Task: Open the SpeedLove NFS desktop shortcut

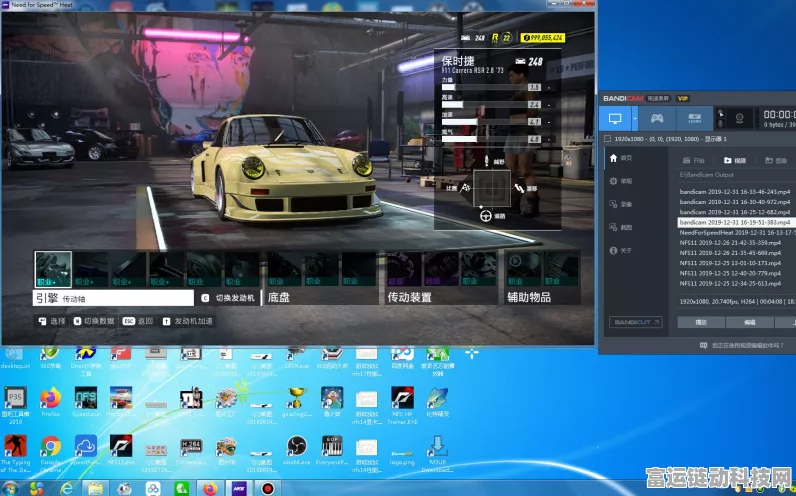Action: [86, 402]
